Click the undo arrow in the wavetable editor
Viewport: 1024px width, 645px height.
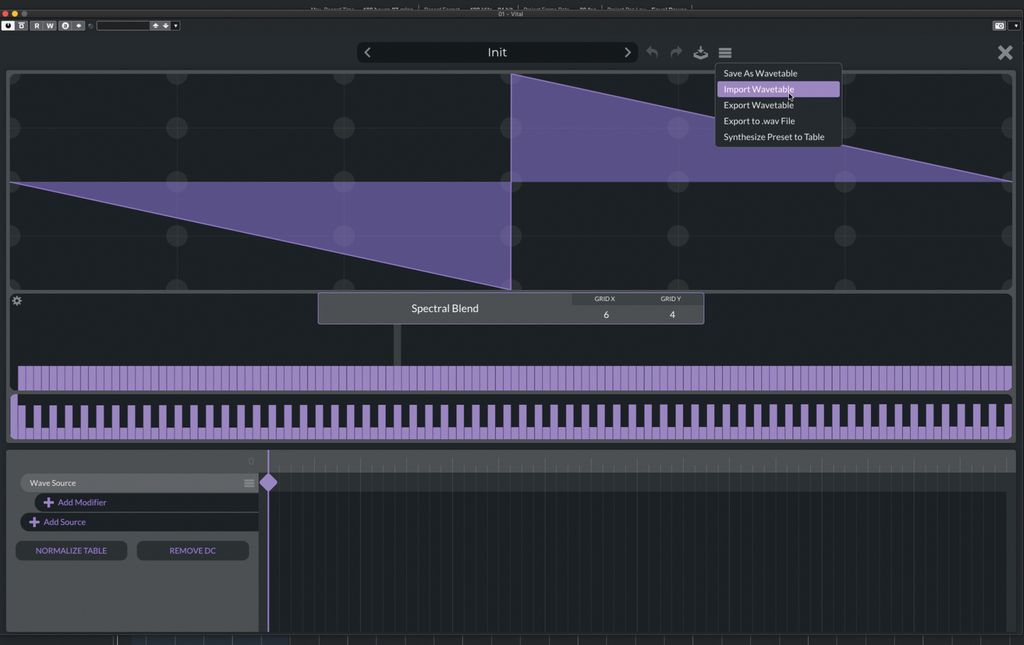pyautogui.click(x=652, y=52)
